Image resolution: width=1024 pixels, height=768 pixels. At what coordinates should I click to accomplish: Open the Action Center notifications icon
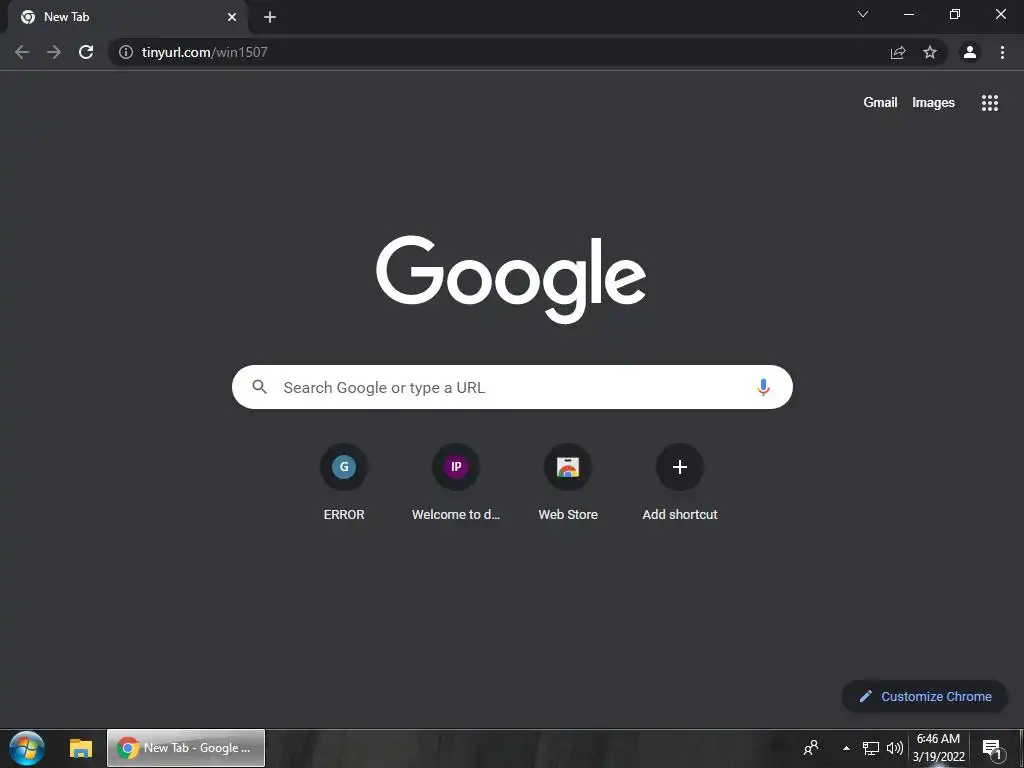coord(991,749)
